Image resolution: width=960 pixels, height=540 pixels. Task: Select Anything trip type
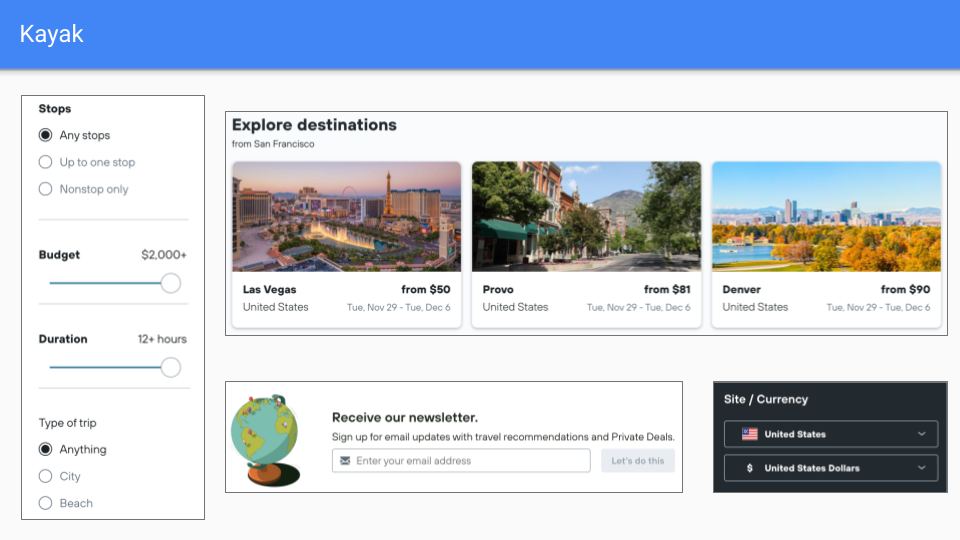tap(45, 449)
